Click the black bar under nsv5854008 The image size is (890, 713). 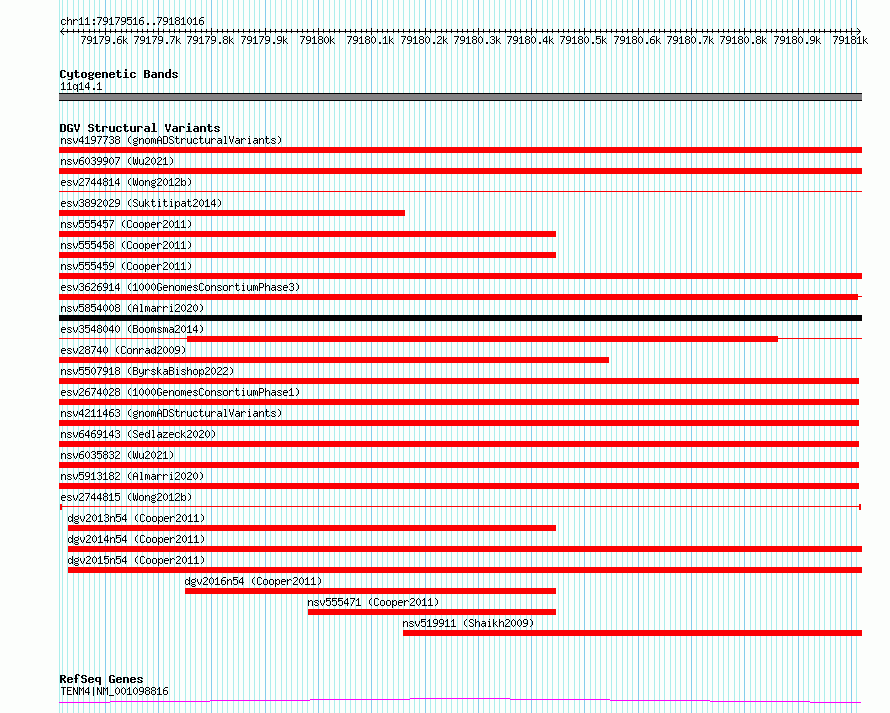click(x=460, y=318)
